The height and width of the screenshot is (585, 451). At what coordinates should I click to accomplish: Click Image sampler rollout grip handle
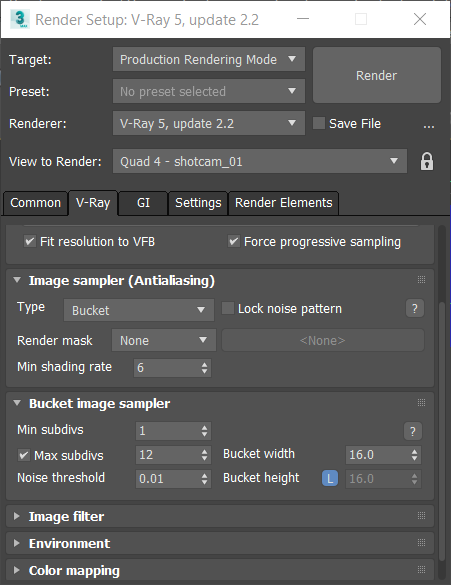click(422, 280)
